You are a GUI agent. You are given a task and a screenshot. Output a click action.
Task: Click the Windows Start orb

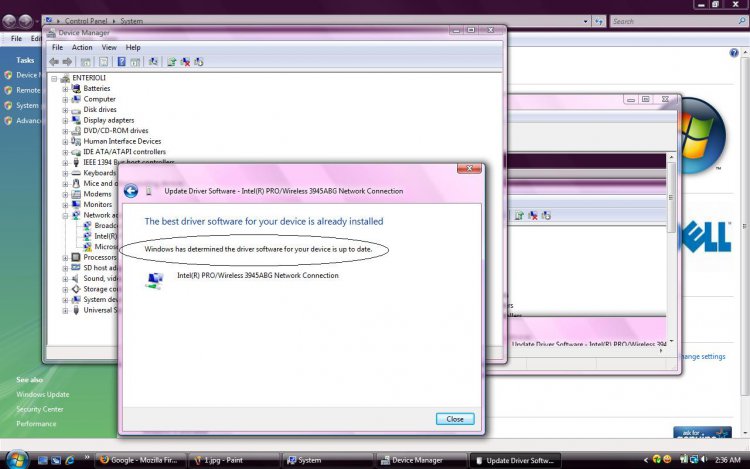tap(17, 459)
